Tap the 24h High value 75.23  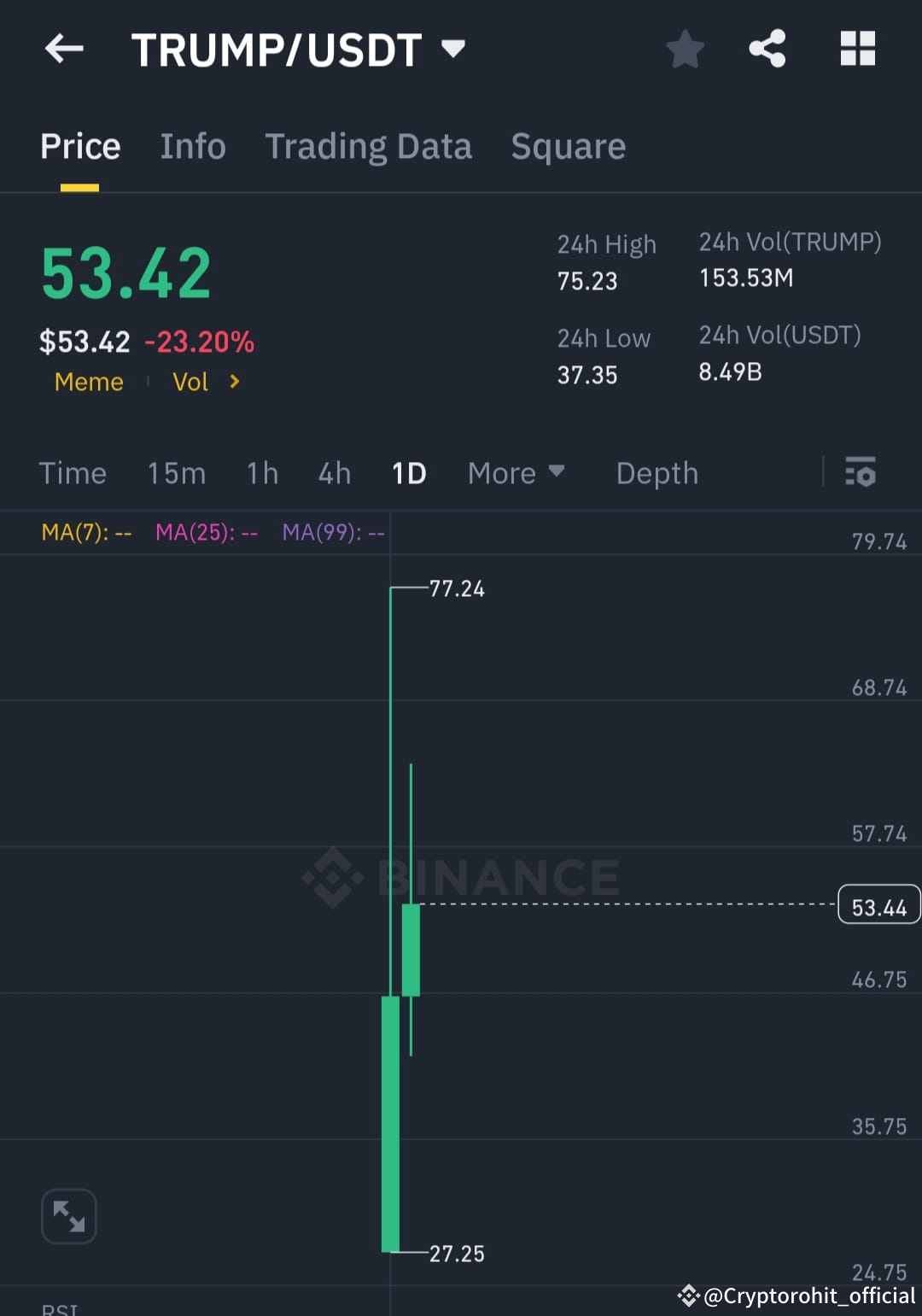point(587,282)
